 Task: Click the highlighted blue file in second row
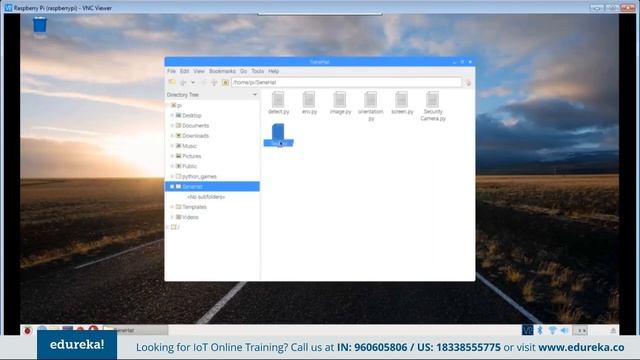click(278, 135)
